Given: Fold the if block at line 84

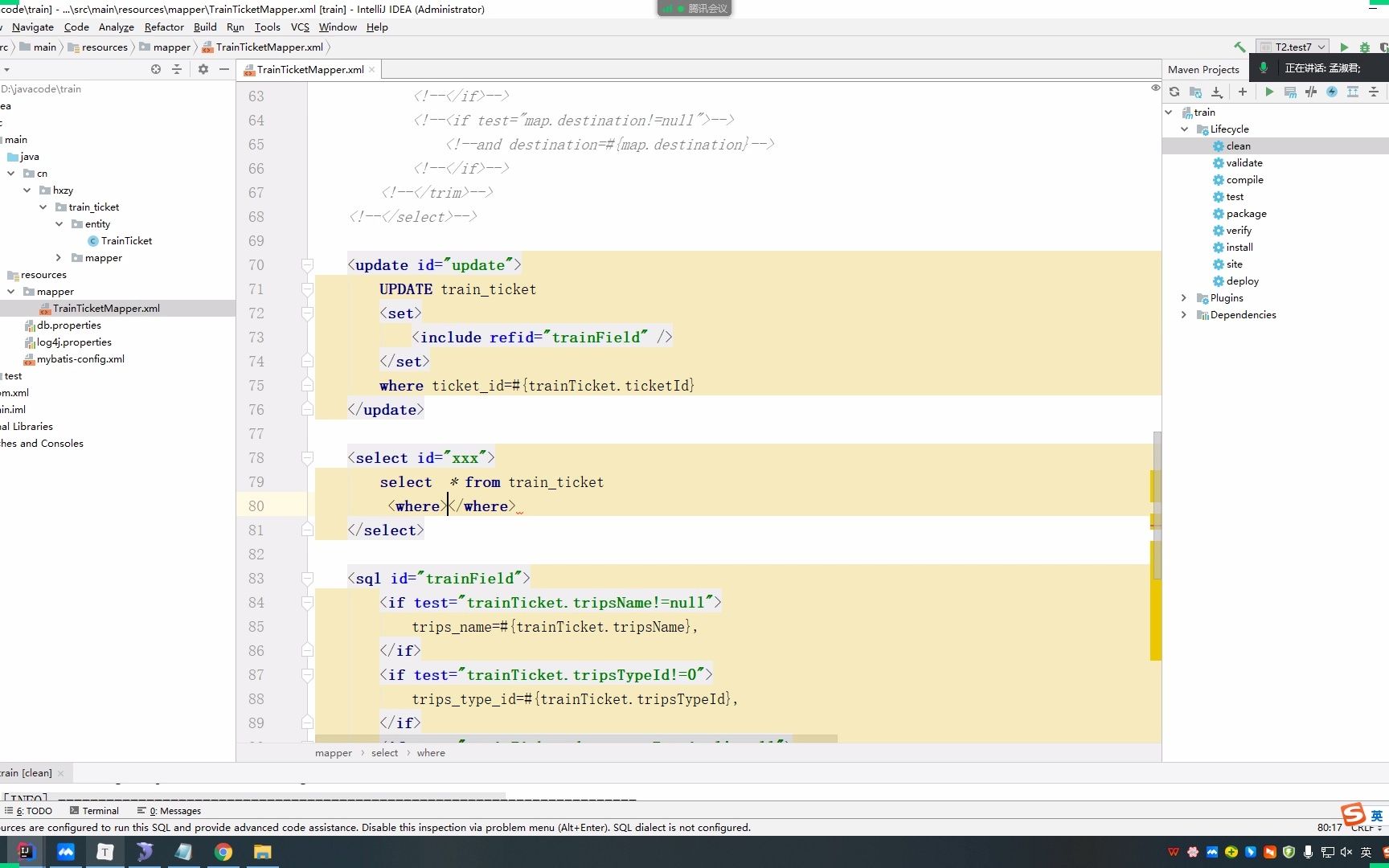Looking at the screenshot, I should 307,603.
